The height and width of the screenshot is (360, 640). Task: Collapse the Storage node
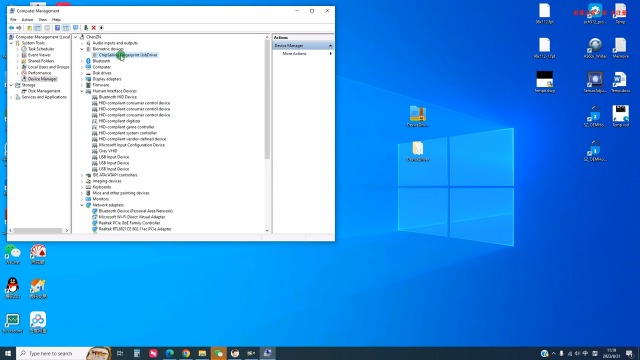(x=11, y=85)
